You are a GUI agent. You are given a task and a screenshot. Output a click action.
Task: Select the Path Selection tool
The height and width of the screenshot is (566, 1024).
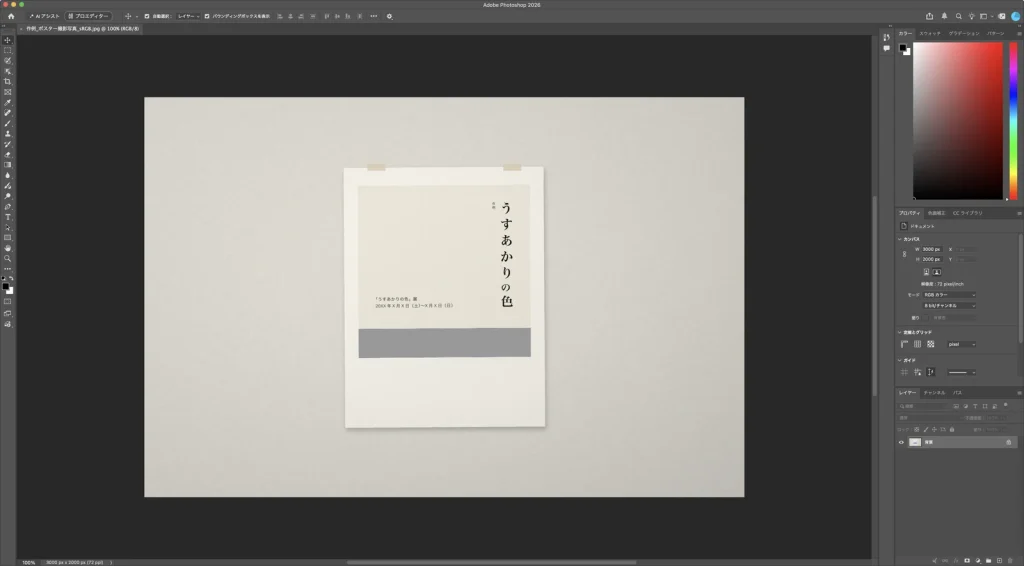(x=8, y=228)
